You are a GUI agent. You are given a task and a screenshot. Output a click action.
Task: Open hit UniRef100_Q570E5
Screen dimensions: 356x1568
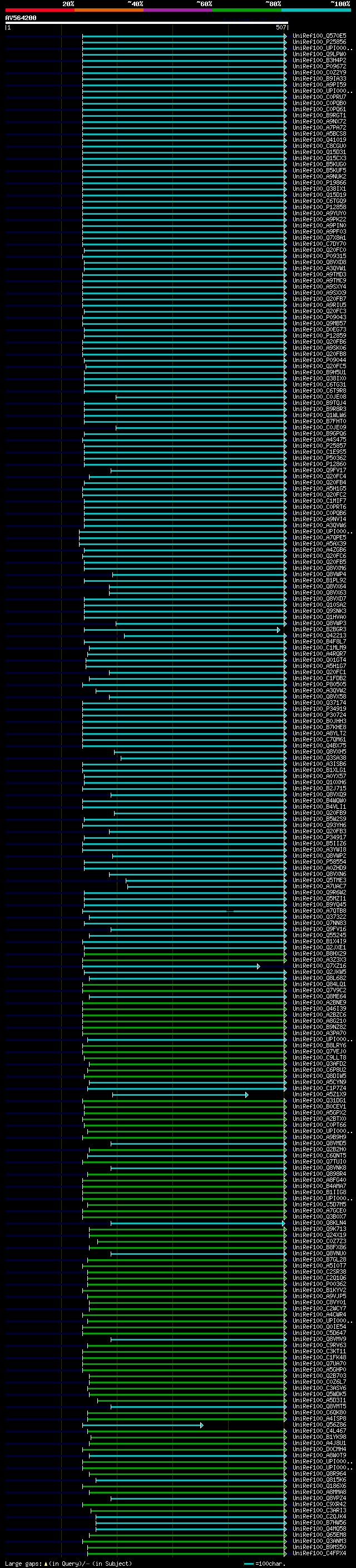tap(319, 36)
